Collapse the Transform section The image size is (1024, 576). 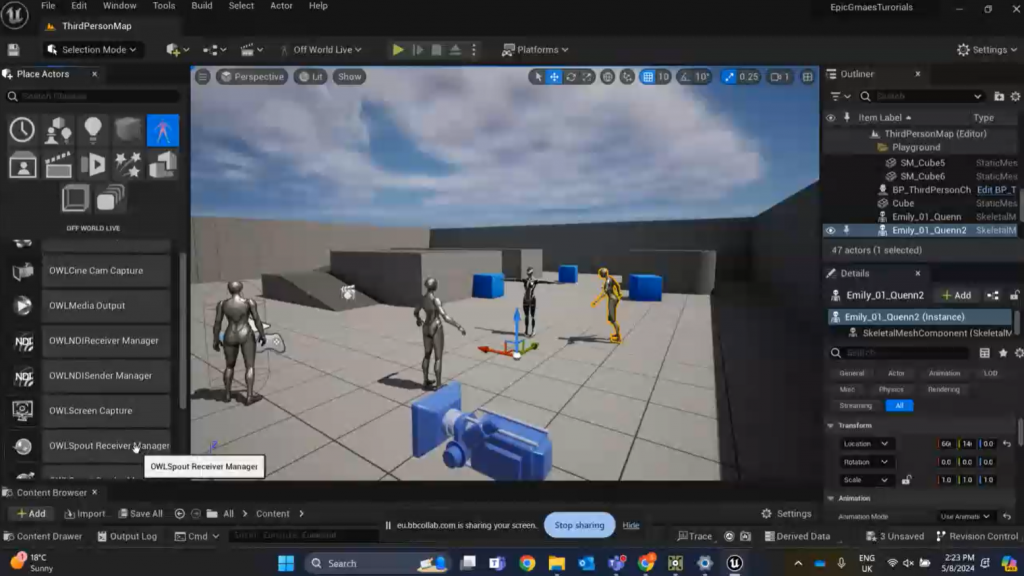tap(831, 426)
